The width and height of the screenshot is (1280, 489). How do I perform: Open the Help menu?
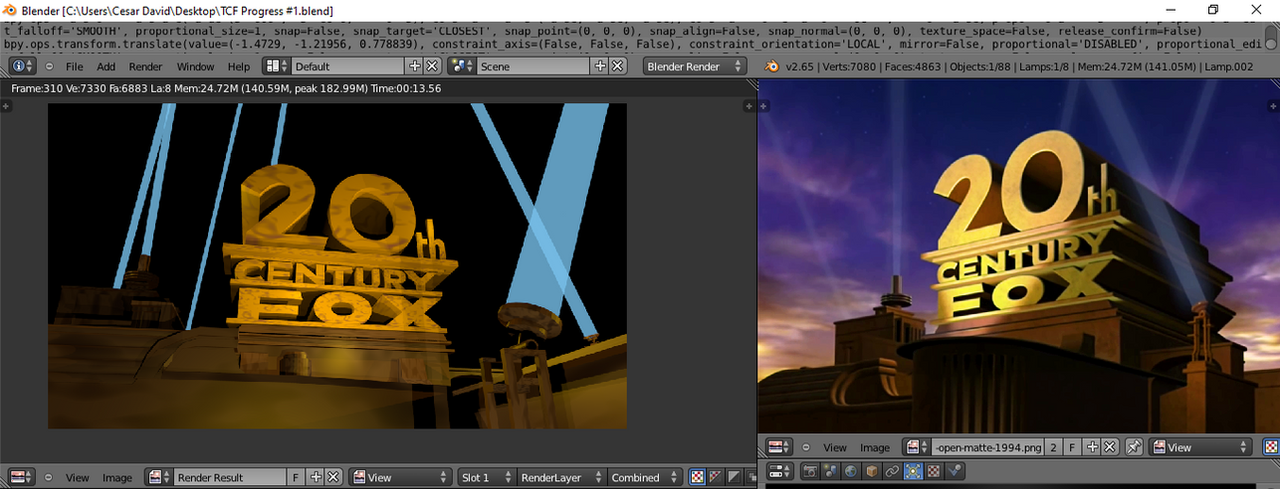[x=239, y=66]
